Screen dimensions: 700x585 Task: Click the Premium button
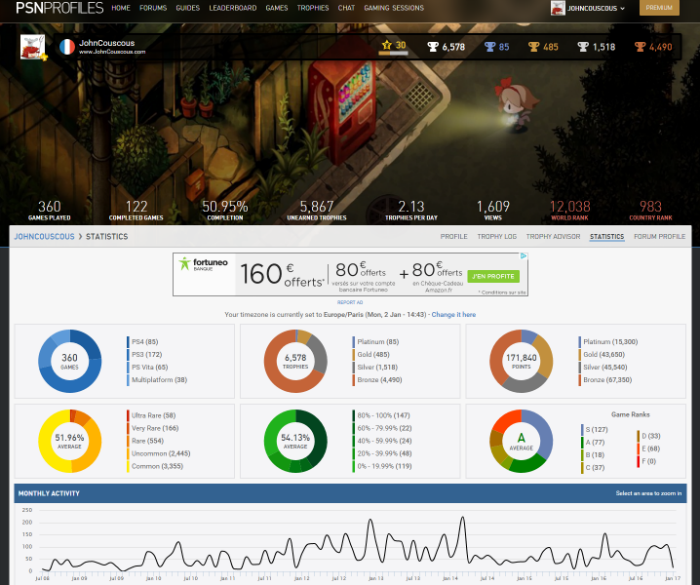point(659,8)
